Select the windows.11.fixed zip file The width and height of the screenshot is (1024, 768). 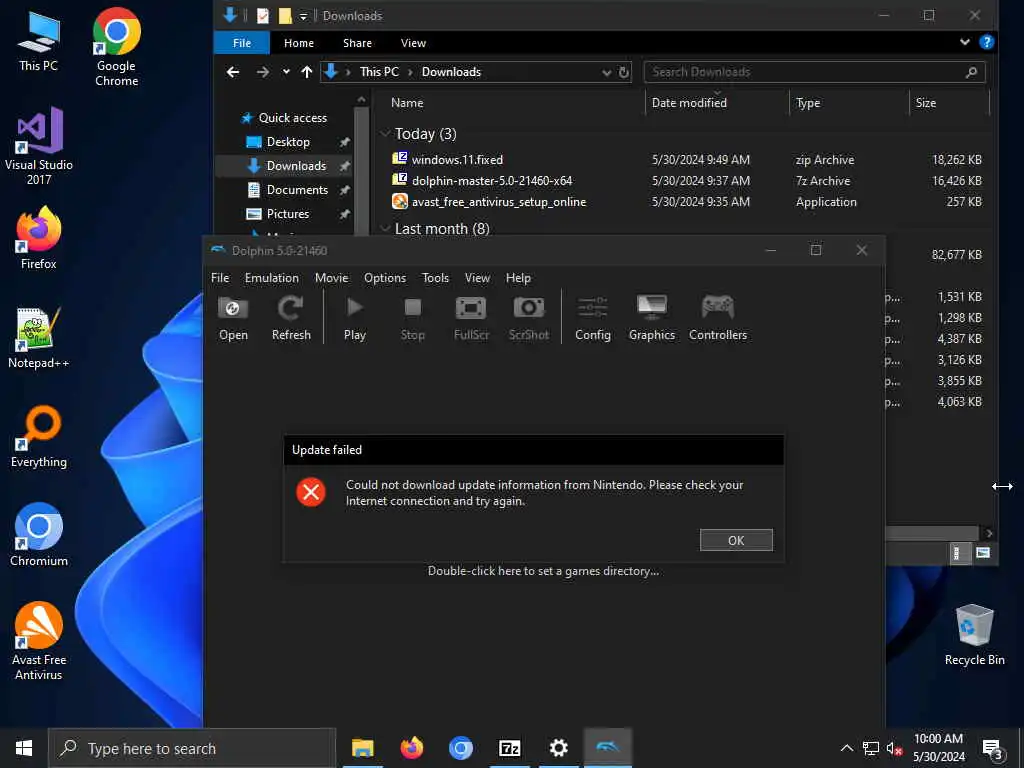(x=457, y=159)
